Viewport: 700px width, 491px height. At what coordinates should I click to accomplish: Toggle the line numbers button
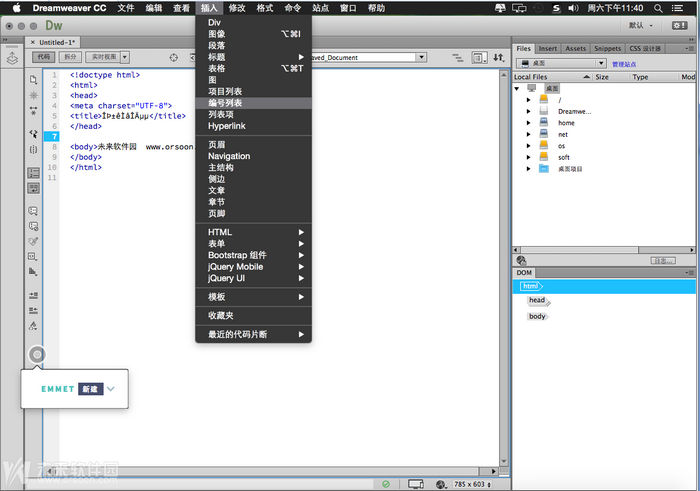(33, 173)
